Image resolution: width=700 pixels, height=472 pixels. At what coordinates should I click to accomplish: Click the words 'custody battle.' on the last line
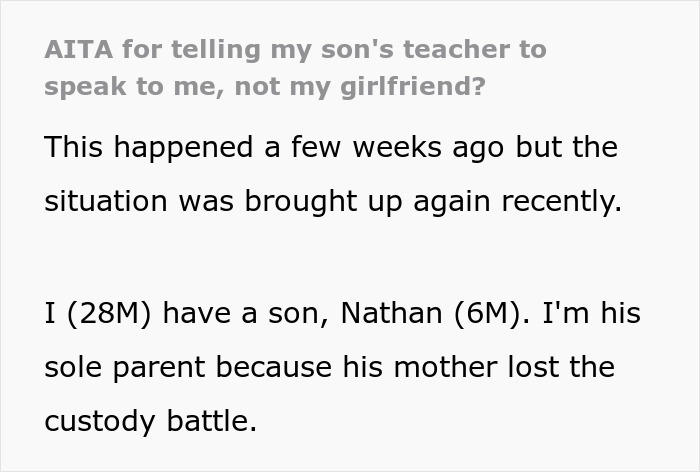click(150, 421)
